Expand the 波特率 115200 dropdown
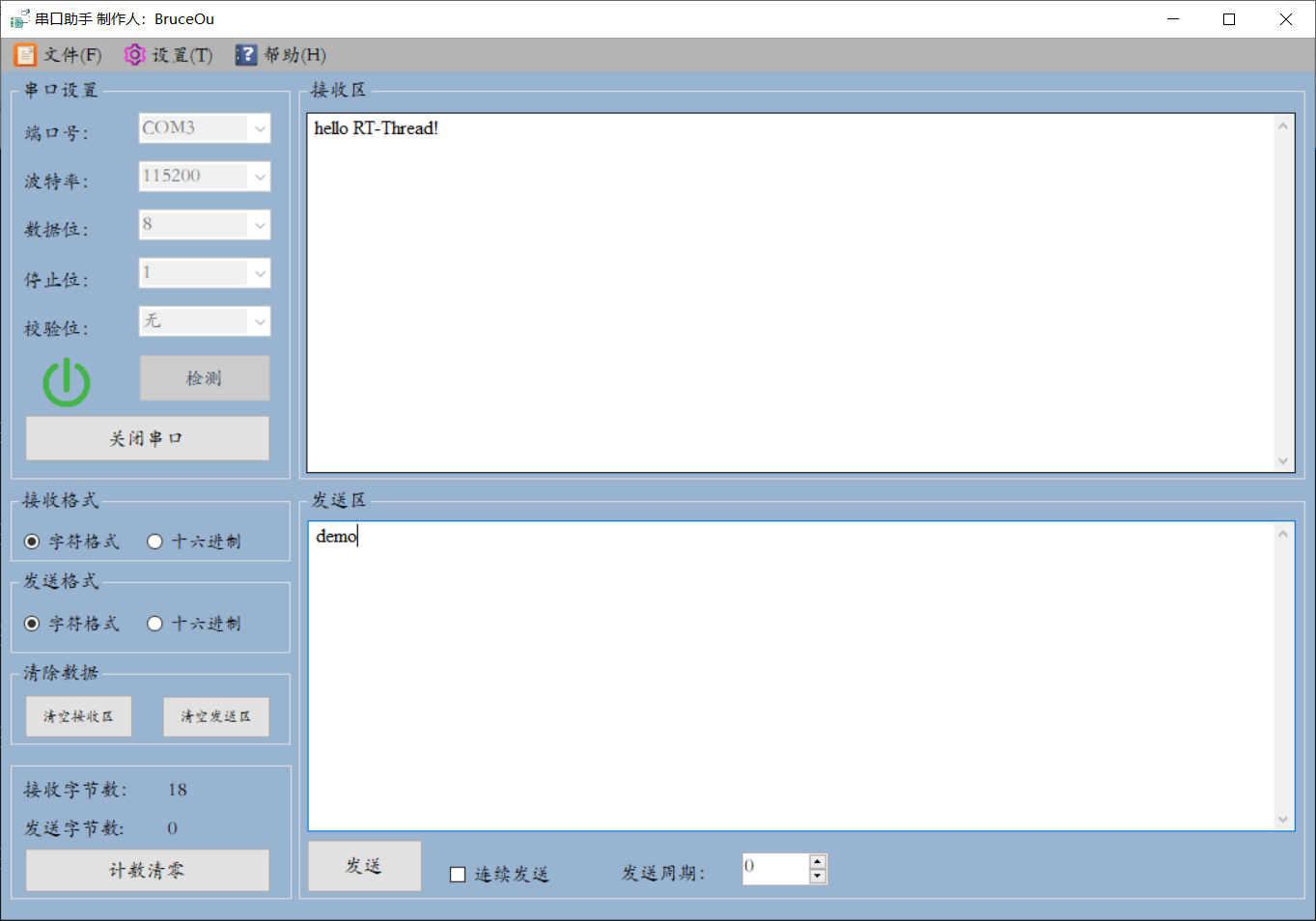The height and width of the screenshot is (921, 1316). tap(260, 177)
